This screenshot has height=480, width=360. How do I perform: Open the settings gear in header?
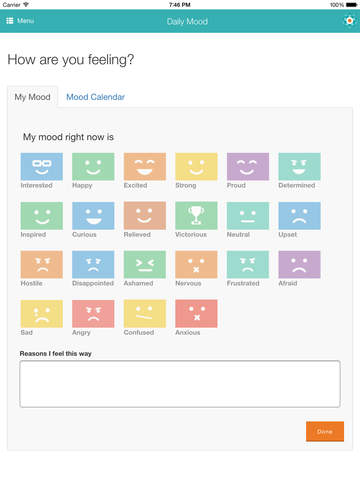[x=349, y=21]
